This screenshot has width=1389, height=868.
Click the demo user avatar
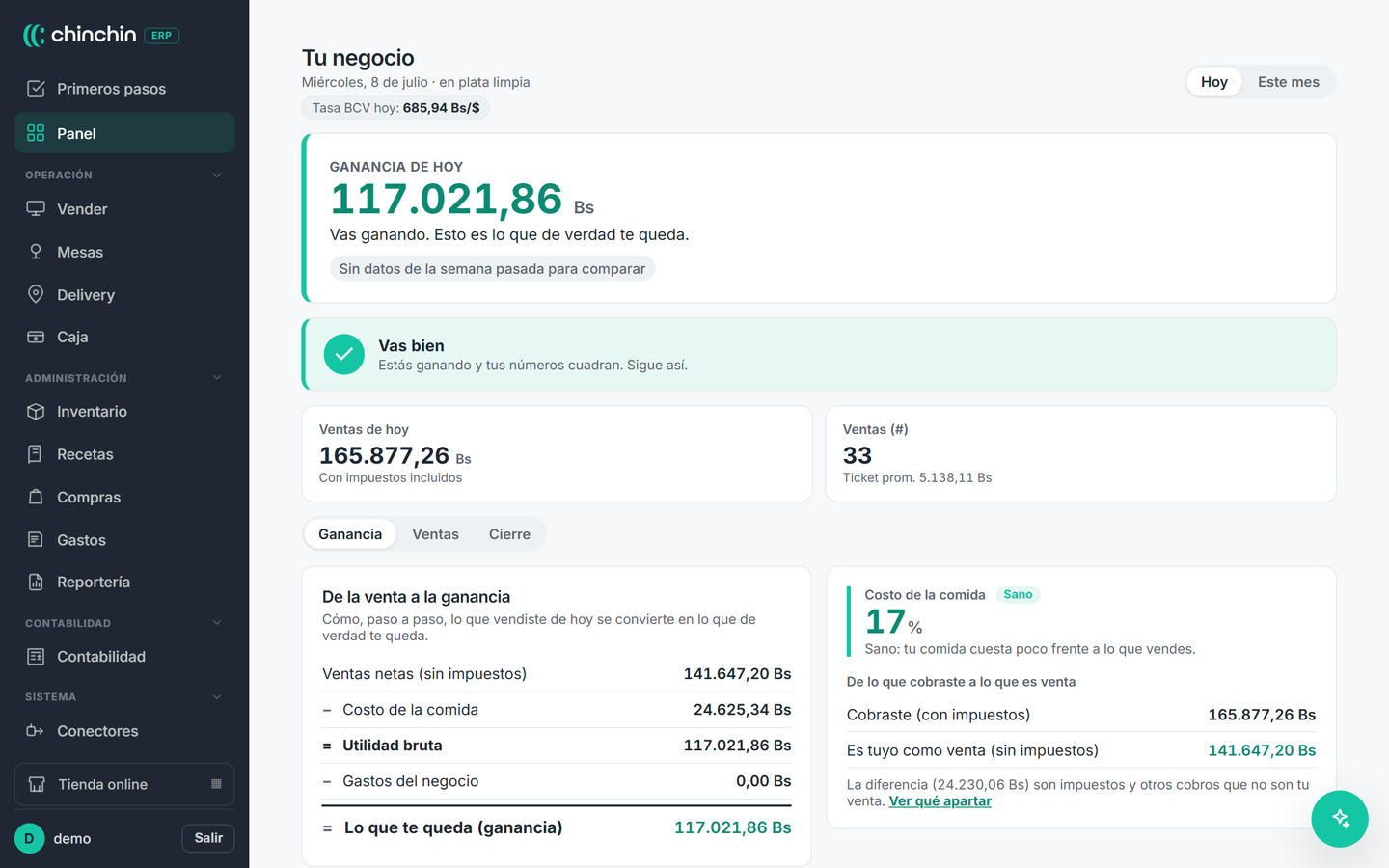coord(29,838)
